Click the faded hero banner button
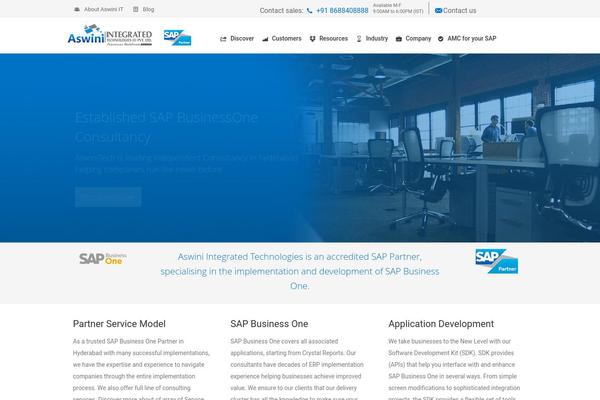This screenshot has width=600, height=400. coord(108,197)
